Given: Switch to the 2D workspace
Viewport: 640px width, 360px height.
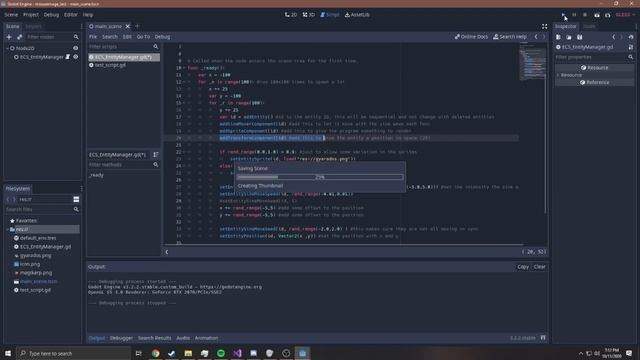Looking at the screenshot, I should pos(291,15).
